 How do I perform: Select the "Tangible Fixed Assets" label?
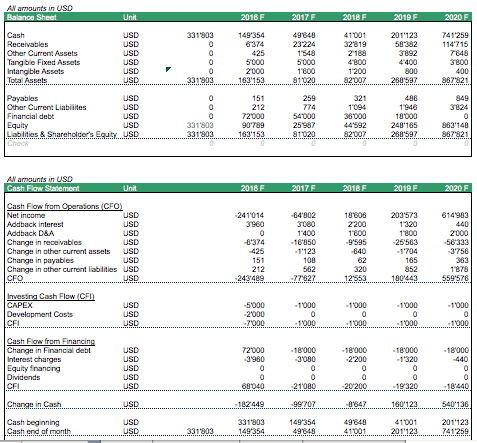(44, 62)
